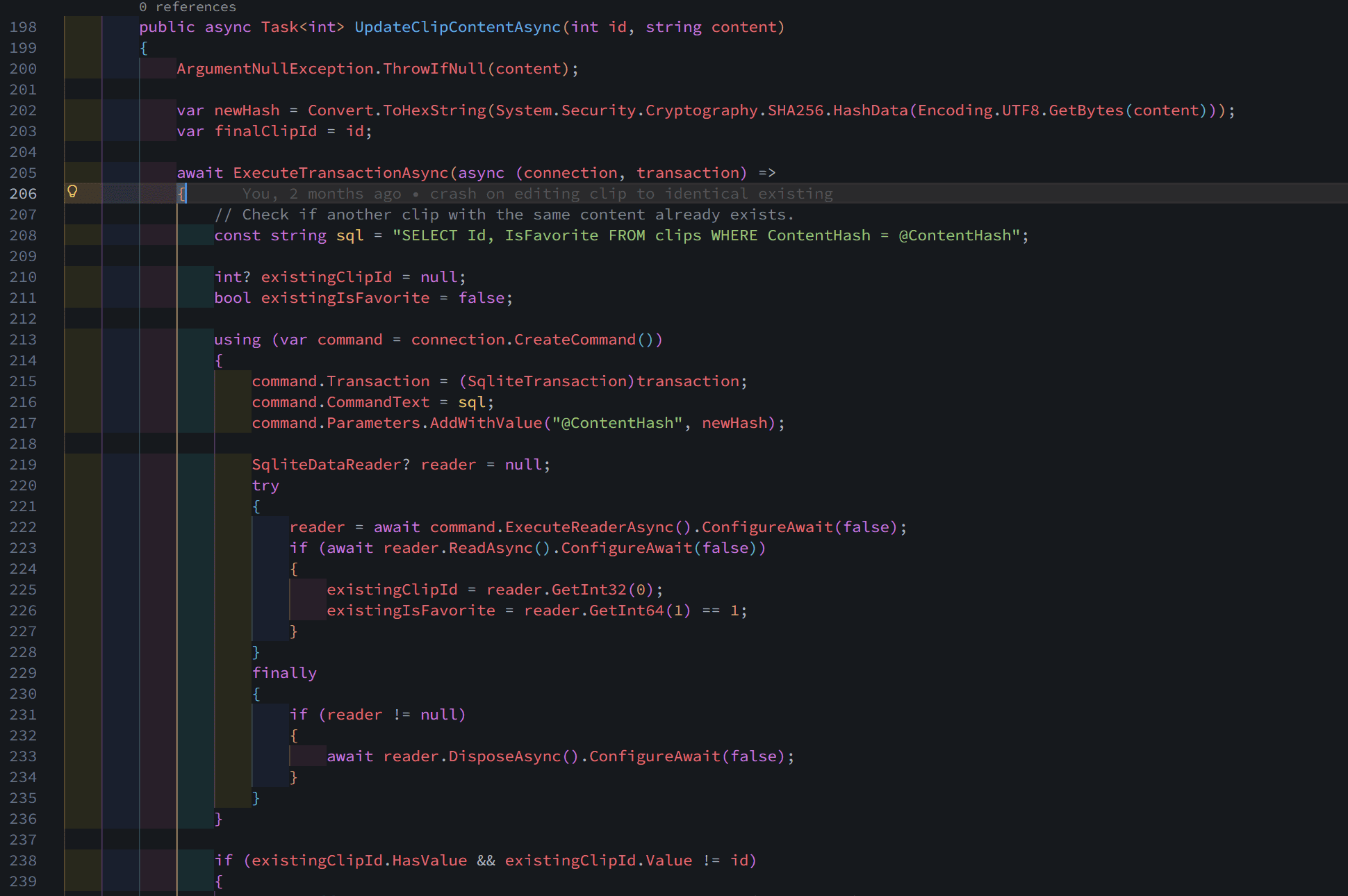Click the finalClipId variable declaration
This screenshot has width=1348, height=896.
coord(265,131)
